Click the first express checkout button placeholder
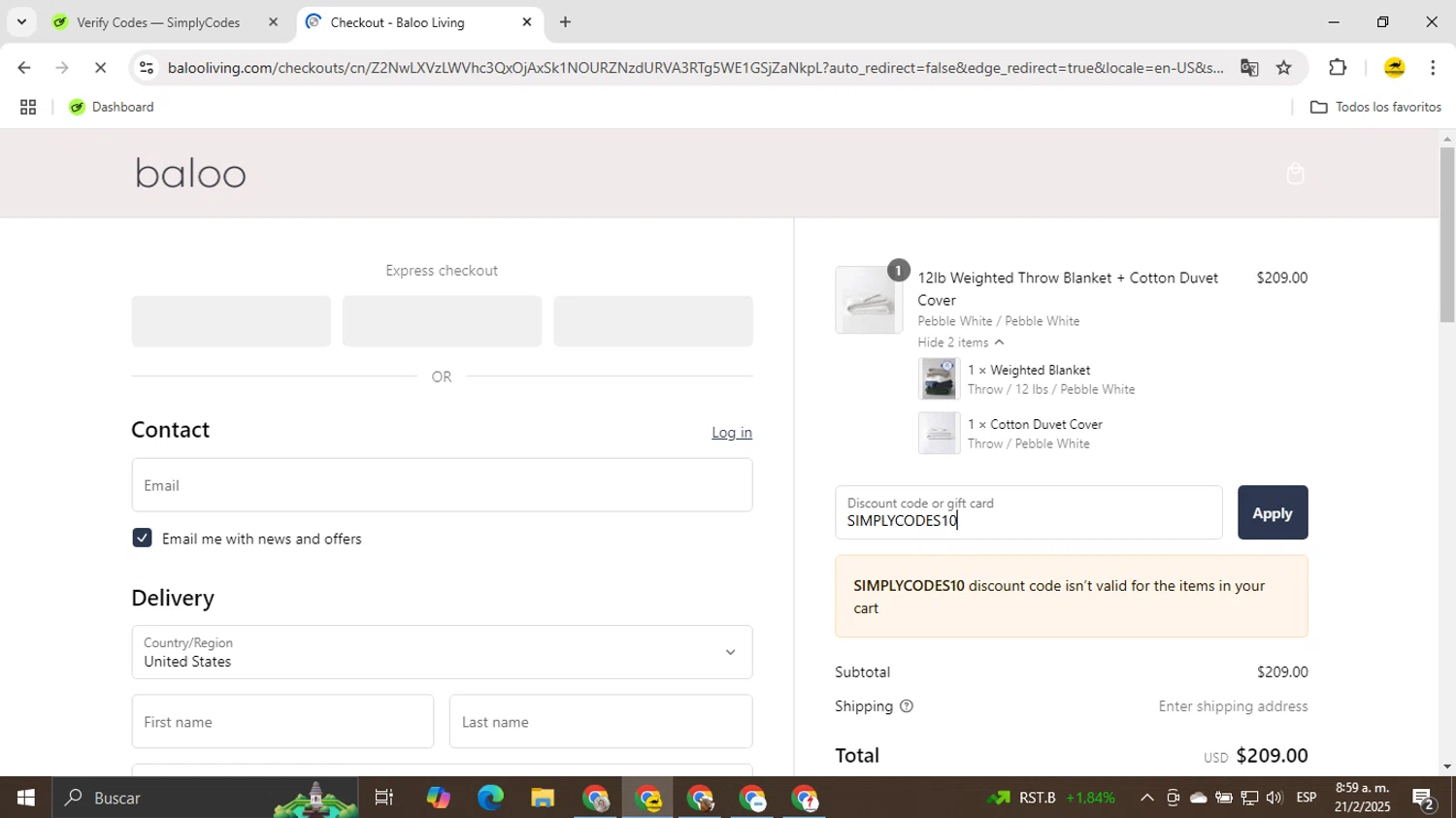 [231, 321]
